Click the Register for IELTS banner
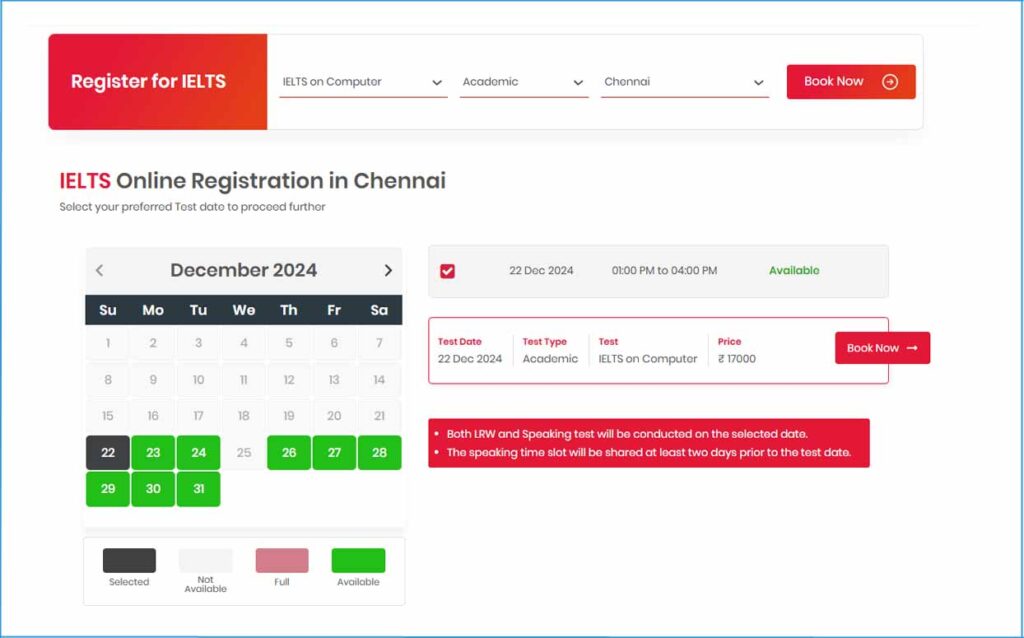 [x=158, y=82]
